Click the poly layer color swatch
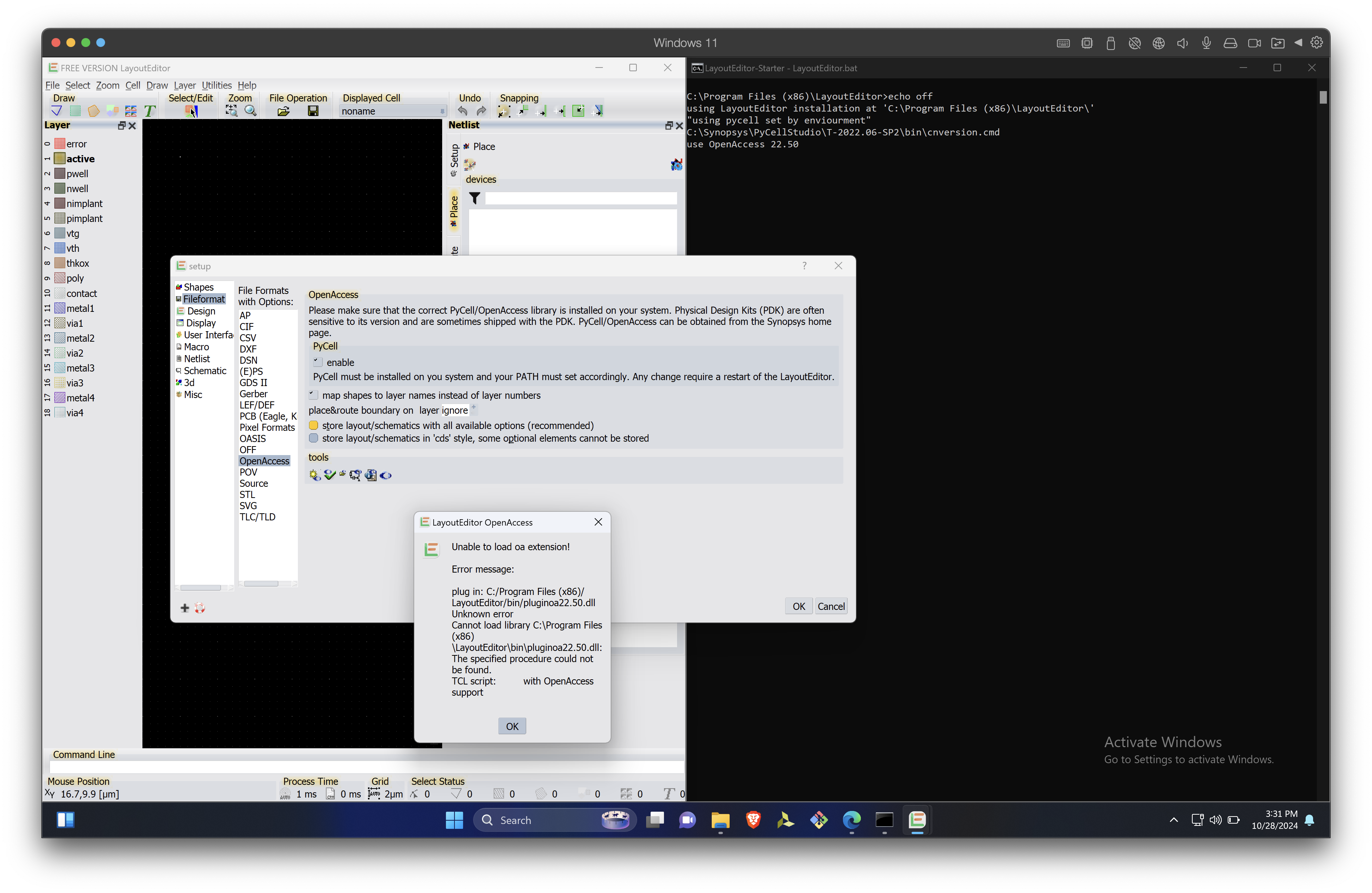Screen dimensions: 1372x893 tap(59, 279)
